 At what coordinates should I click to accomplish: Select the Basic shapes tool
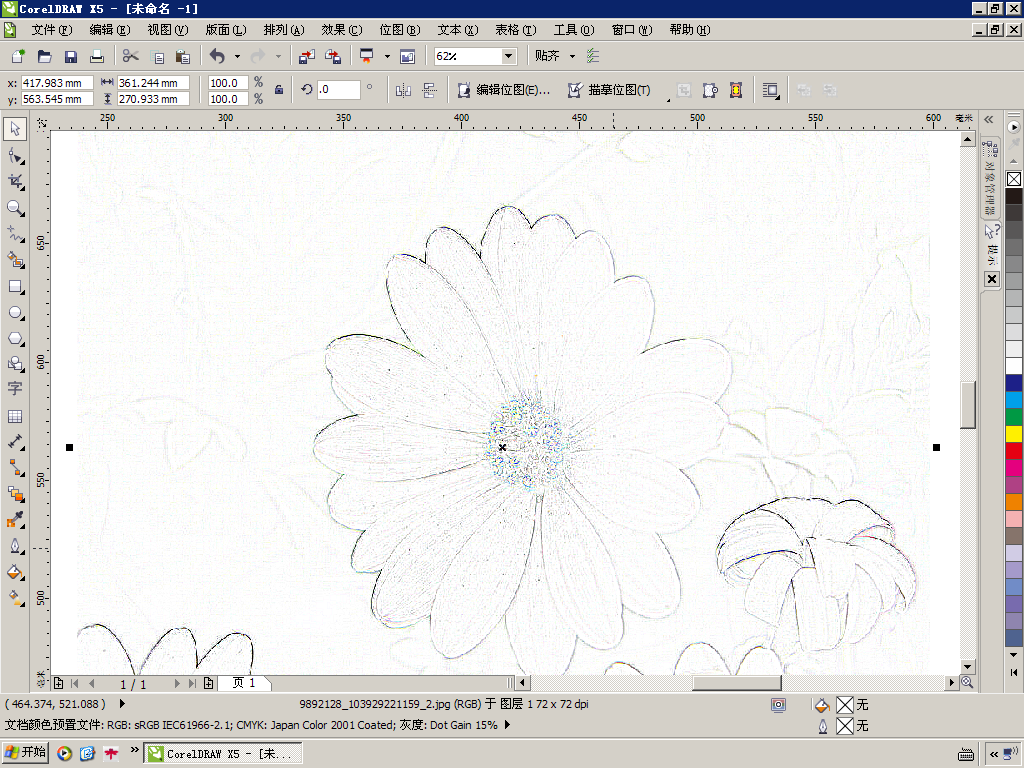click(x=15, y=364)
